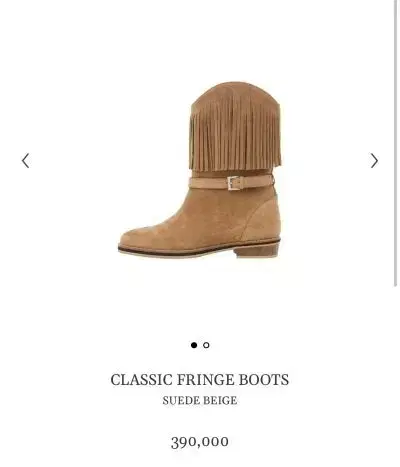Show the previous product image with left arrow
Screen dimensions: 400x467
(x=26, y=161)
